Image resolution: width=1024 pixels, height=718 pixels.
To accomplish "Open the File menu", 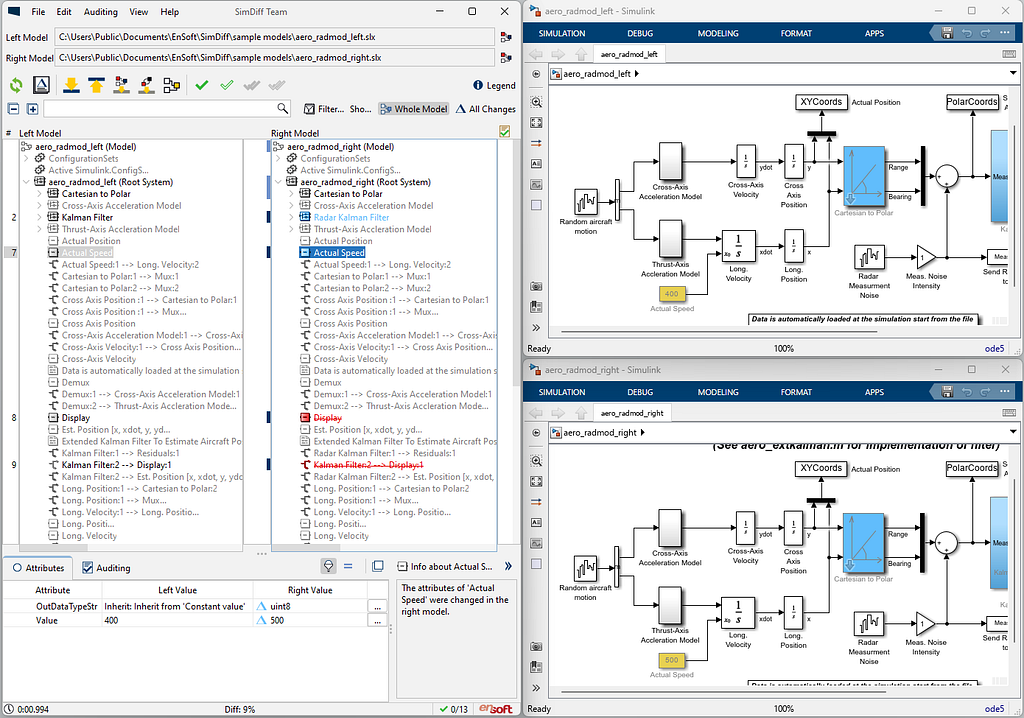I will tap(39, 12).
